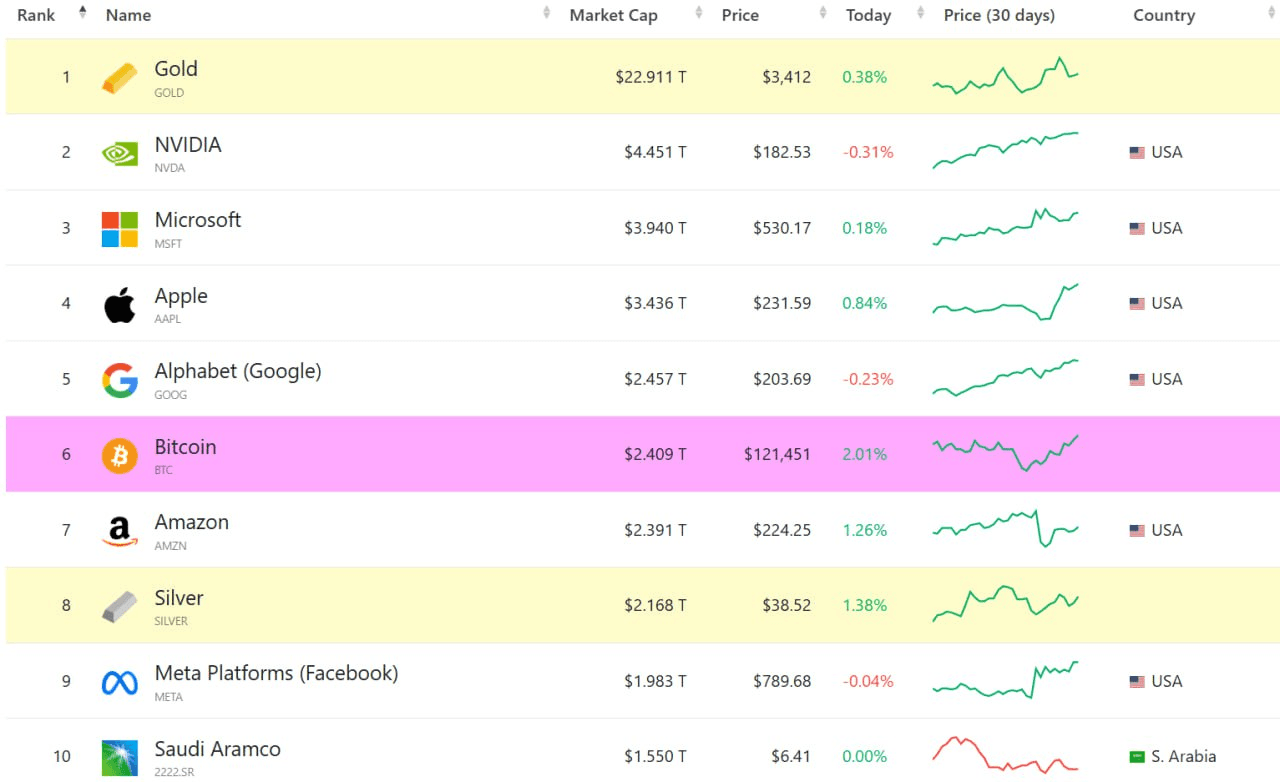
Task: Open the Amazon company link
Action: [x=192, y=522]
